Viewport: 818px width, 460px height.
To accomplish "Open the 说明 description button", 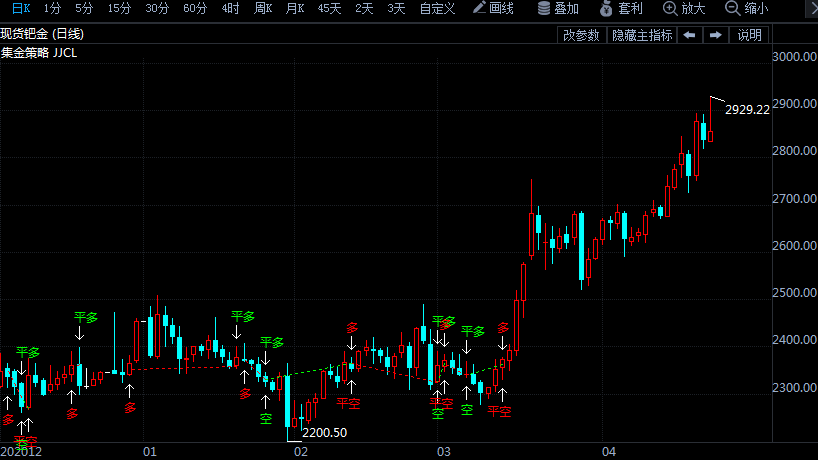I will click(750, 35).
